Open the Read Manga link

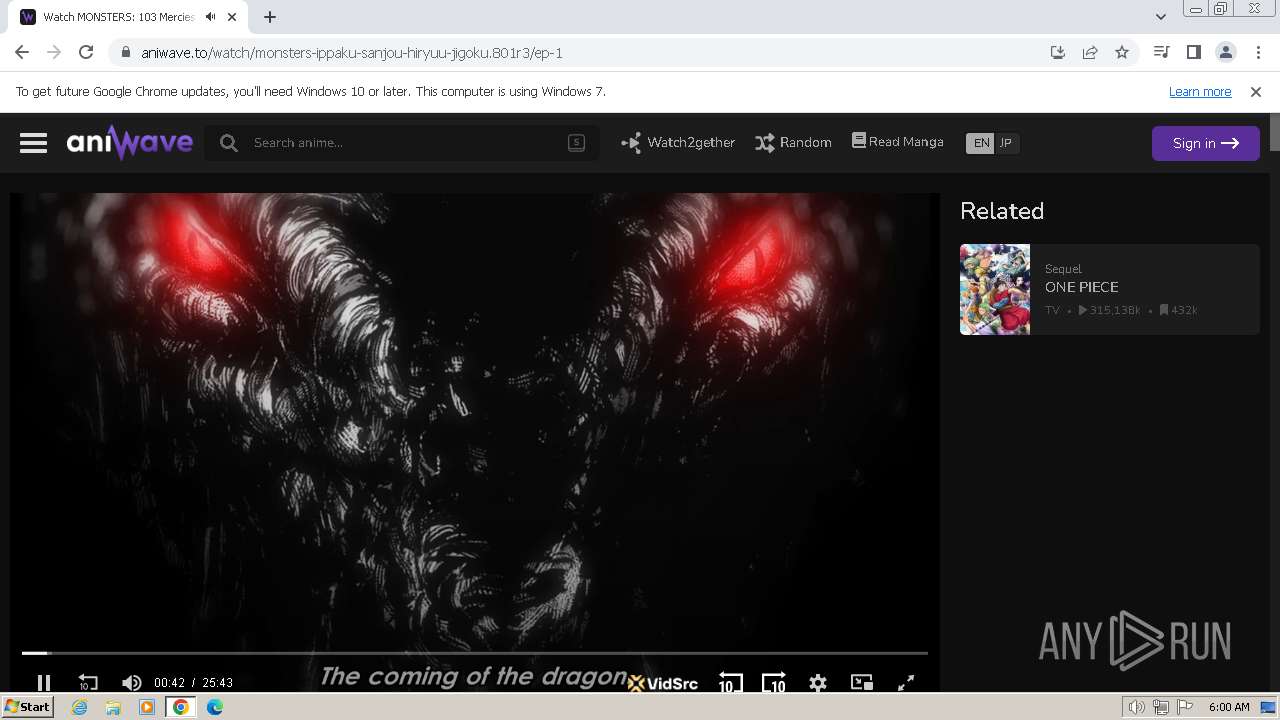(x=898, y=142)
